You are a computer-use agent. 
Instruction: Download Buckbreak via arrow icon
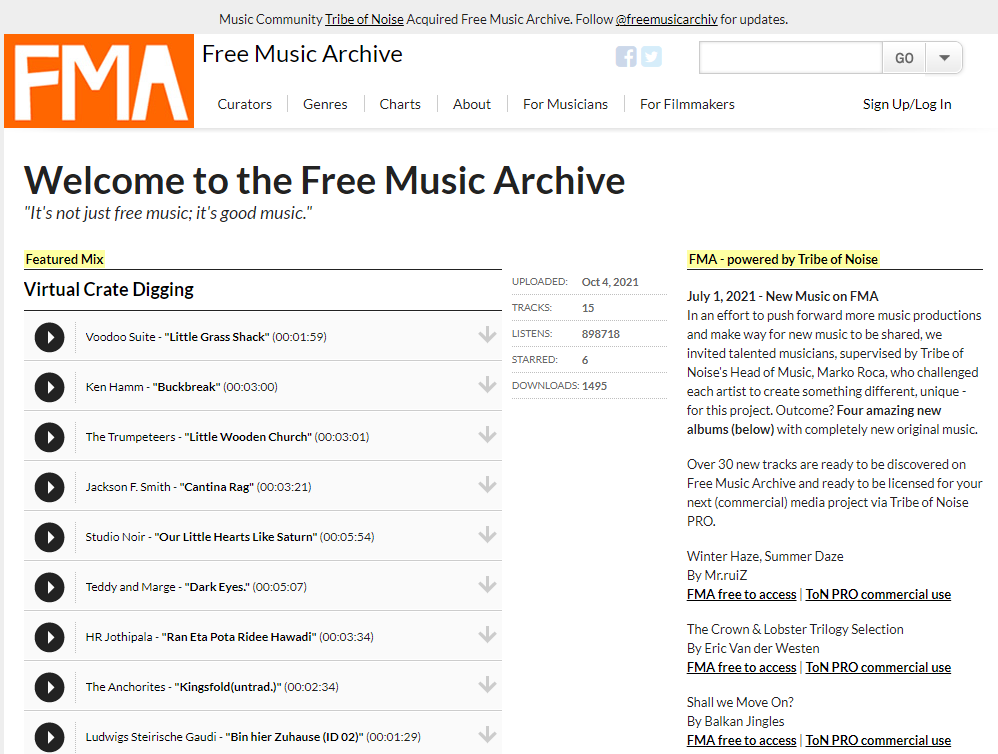tap(488, 384)
